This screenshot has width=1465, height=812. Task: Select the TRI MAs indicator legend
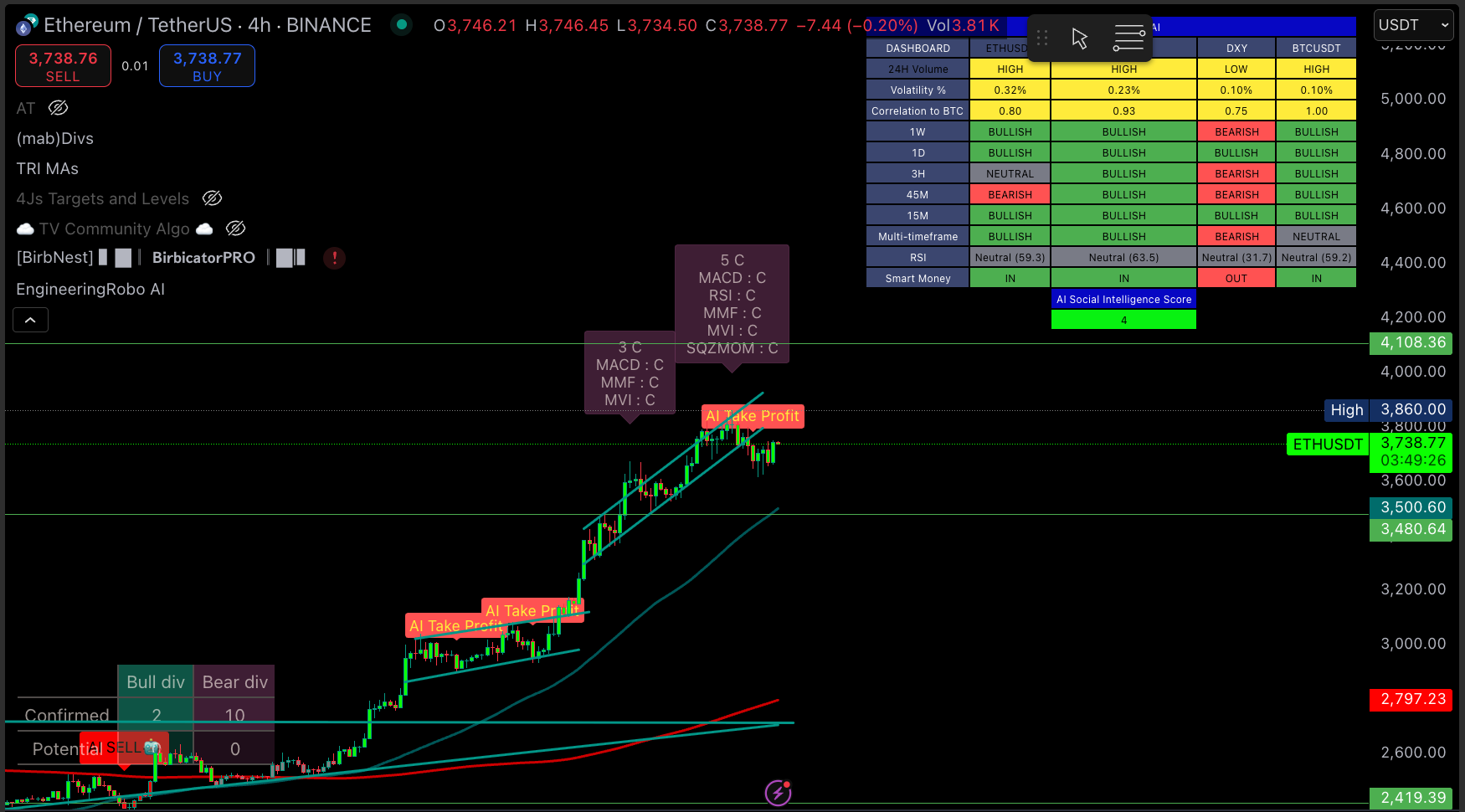point(48,169)
